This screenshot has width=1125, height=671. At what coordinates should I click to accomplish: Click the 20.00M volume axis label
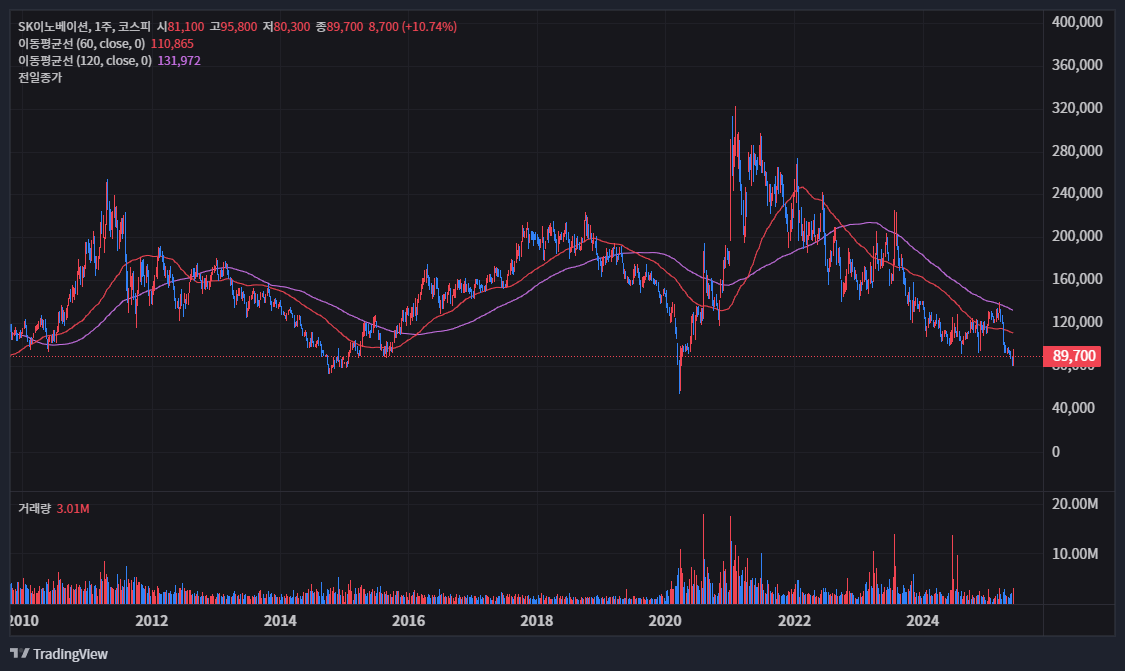coord(1075,504)
